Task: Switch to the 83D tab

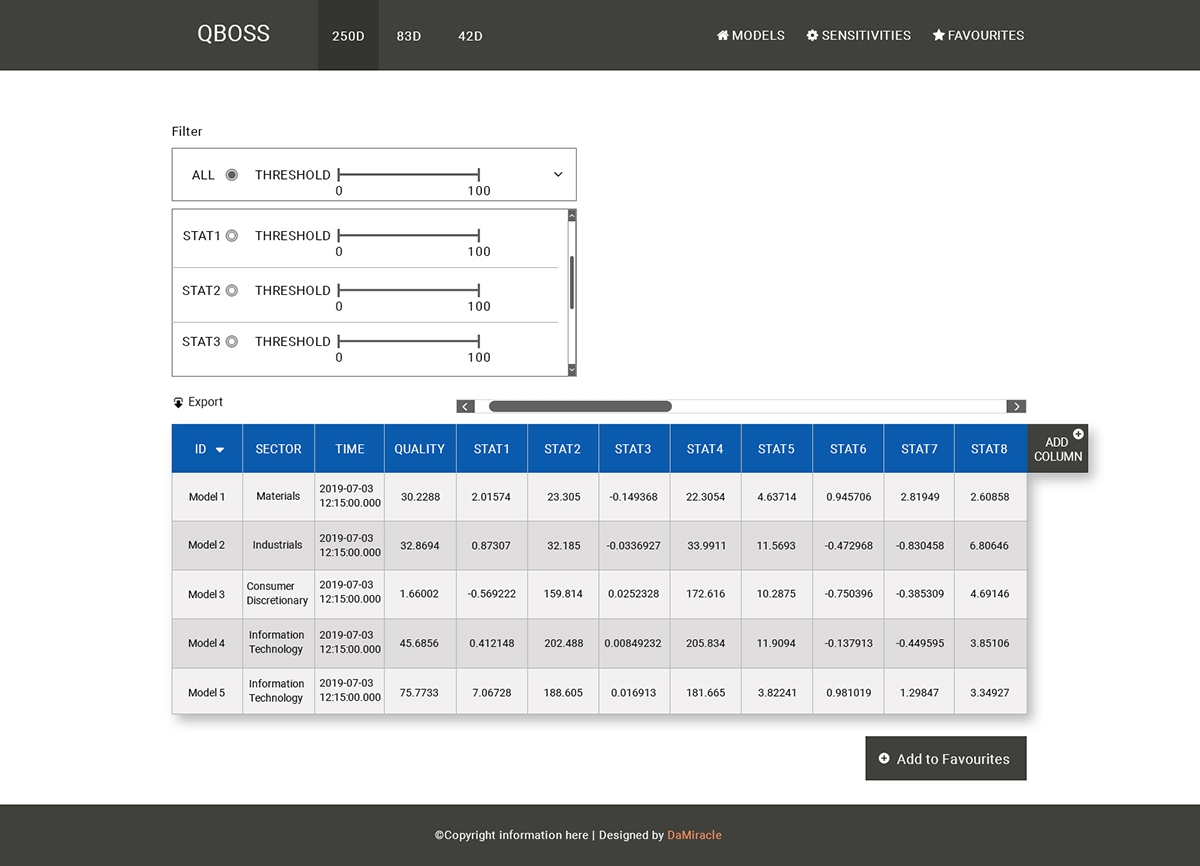Action: [409, 36]
